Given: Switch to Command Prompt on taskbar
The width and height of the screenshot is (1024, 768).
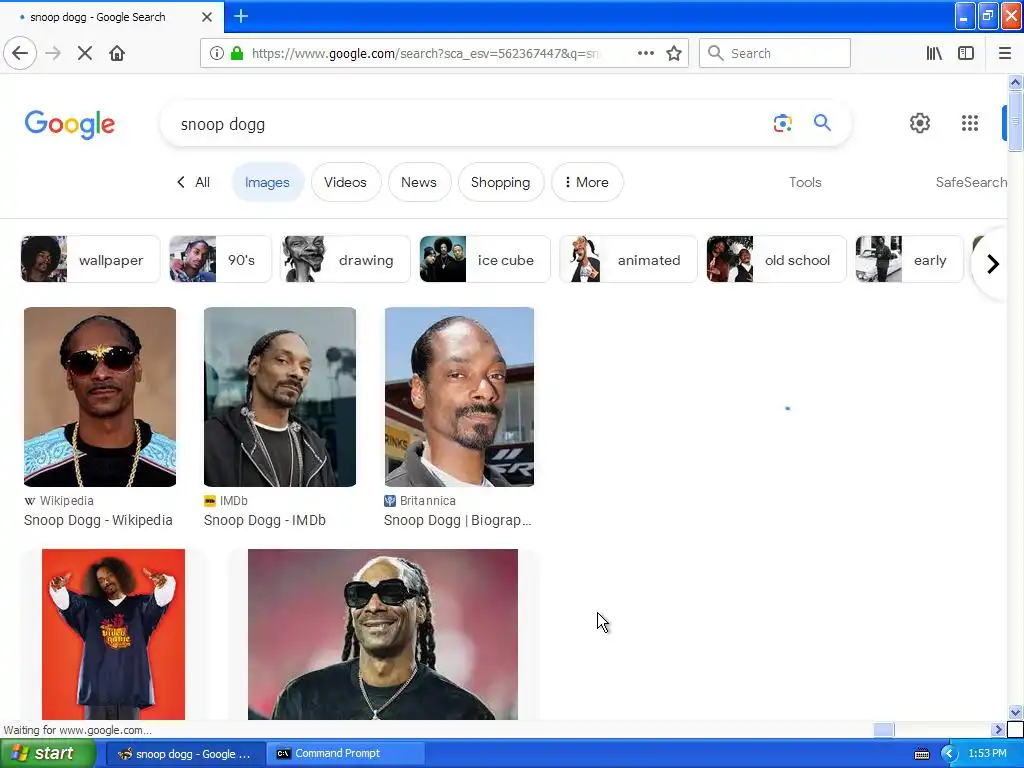Looking at the screenshot, I should [x=346, y=754].
